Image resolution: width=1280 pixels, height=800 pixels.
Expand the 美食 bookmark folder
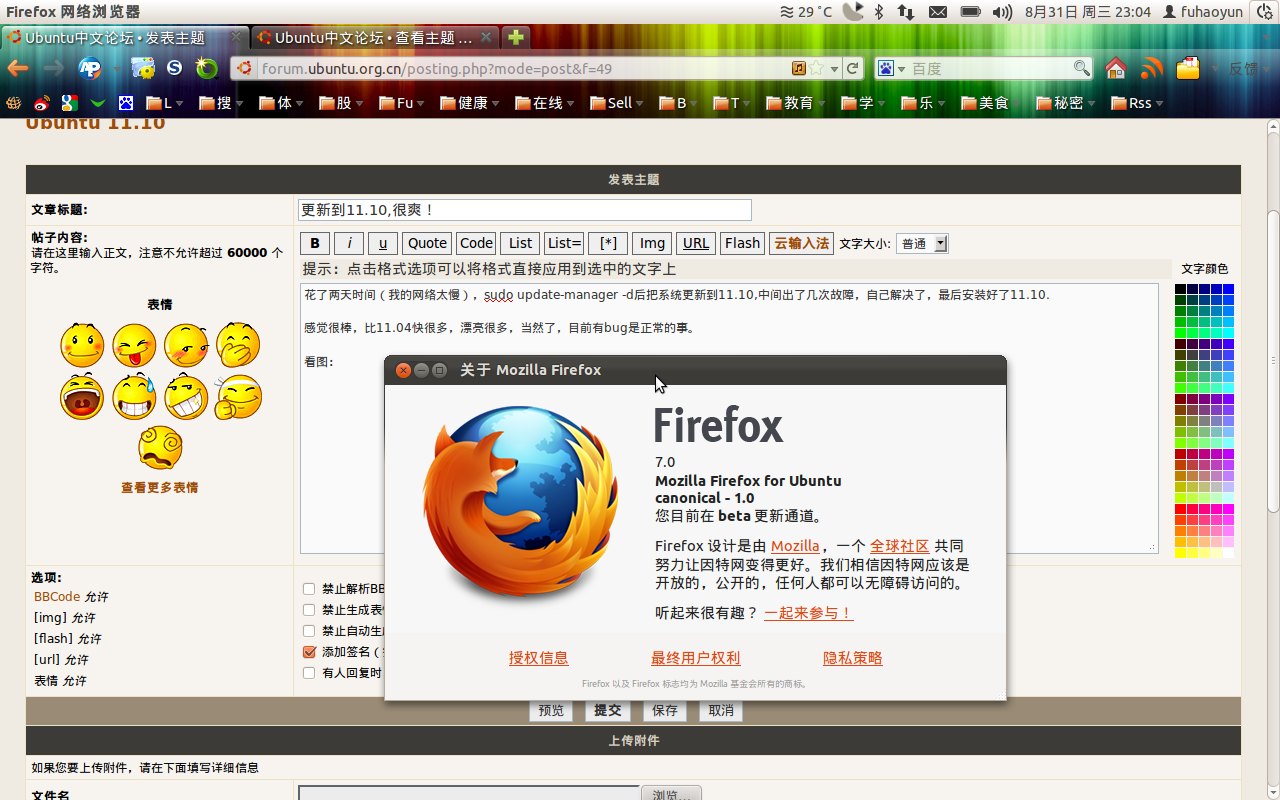(989, 103)
